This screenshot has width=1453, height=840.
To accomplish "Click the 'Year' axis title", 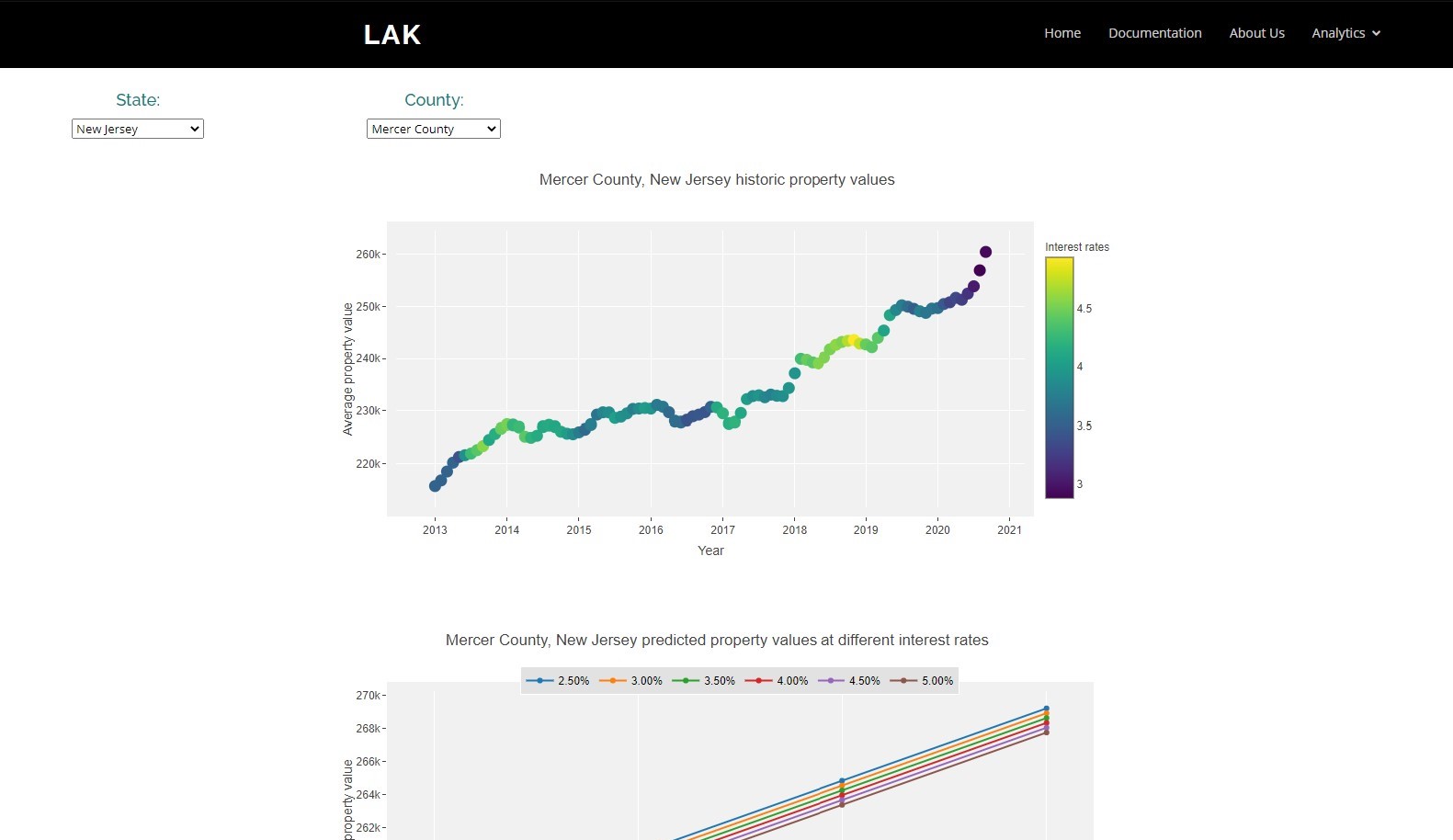I will point(710,551).
